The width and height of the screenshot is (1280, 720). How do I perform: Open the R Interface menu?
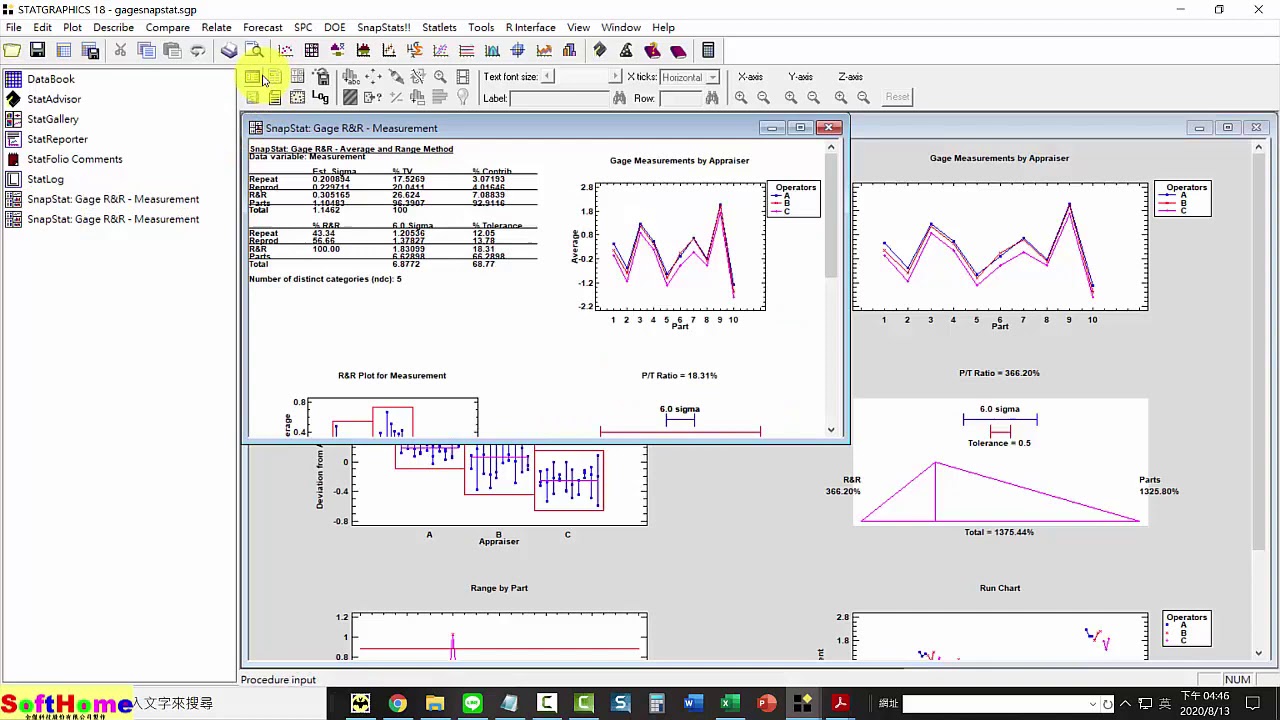tap(530, 27)
